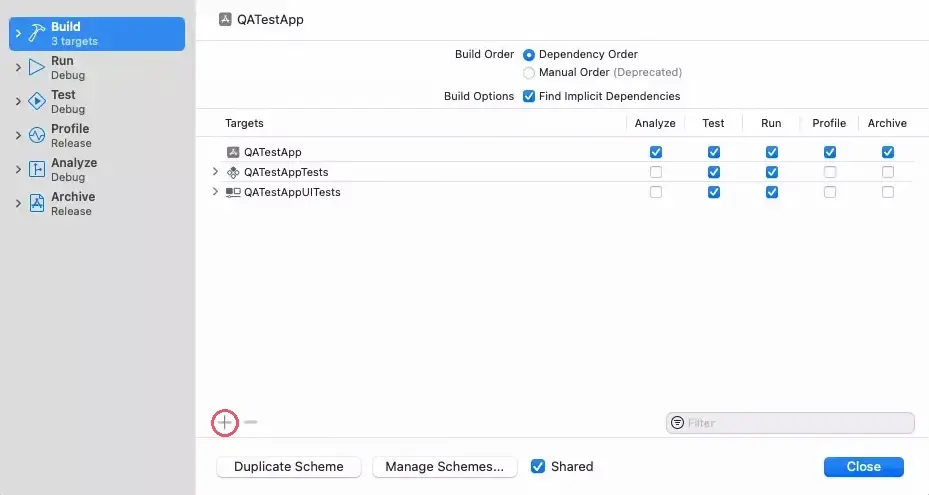929x495 pixels.
Task: Enable Analyze for QATestAppTests target
Action: coord(656,172)
